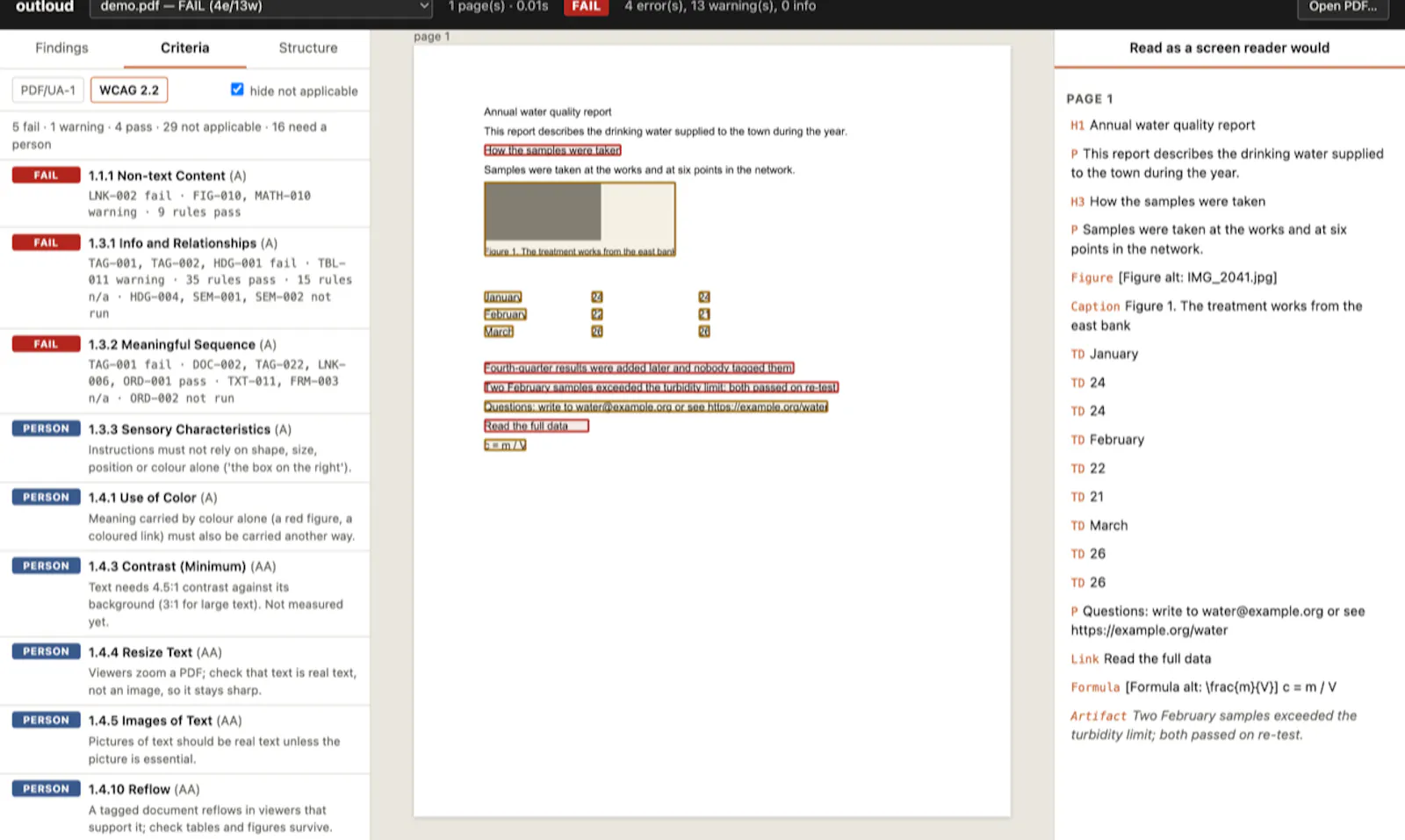The height and width of the screenshot is (840, 1405).
Task: Click 'Read the full data' link on page
Action: [x=536, y=426]
